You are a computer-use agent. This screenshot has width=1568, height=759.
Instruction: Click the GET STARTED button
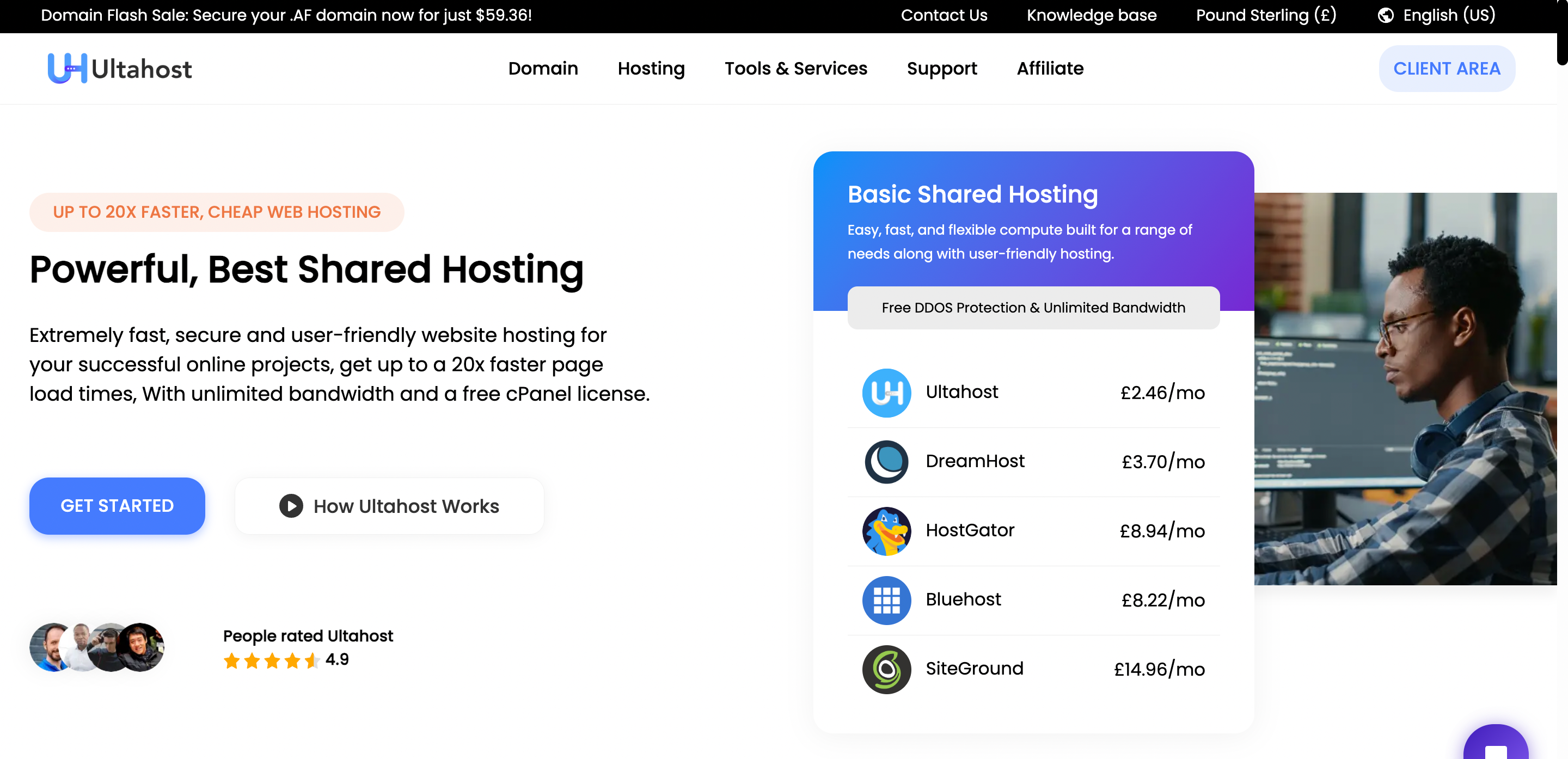coord(117,506)
